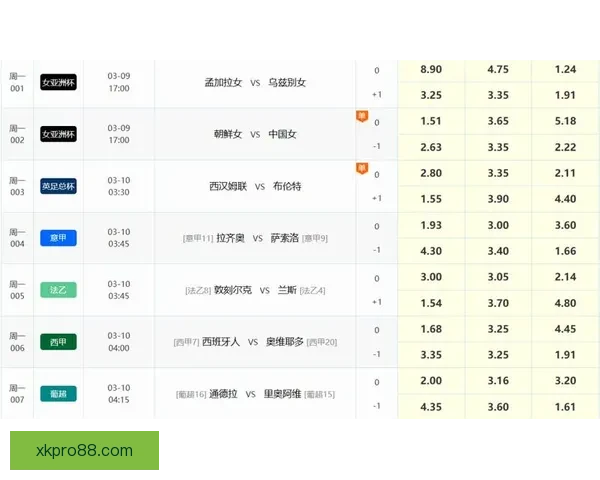Open 里奥阿维 team link

click(282, 394)
